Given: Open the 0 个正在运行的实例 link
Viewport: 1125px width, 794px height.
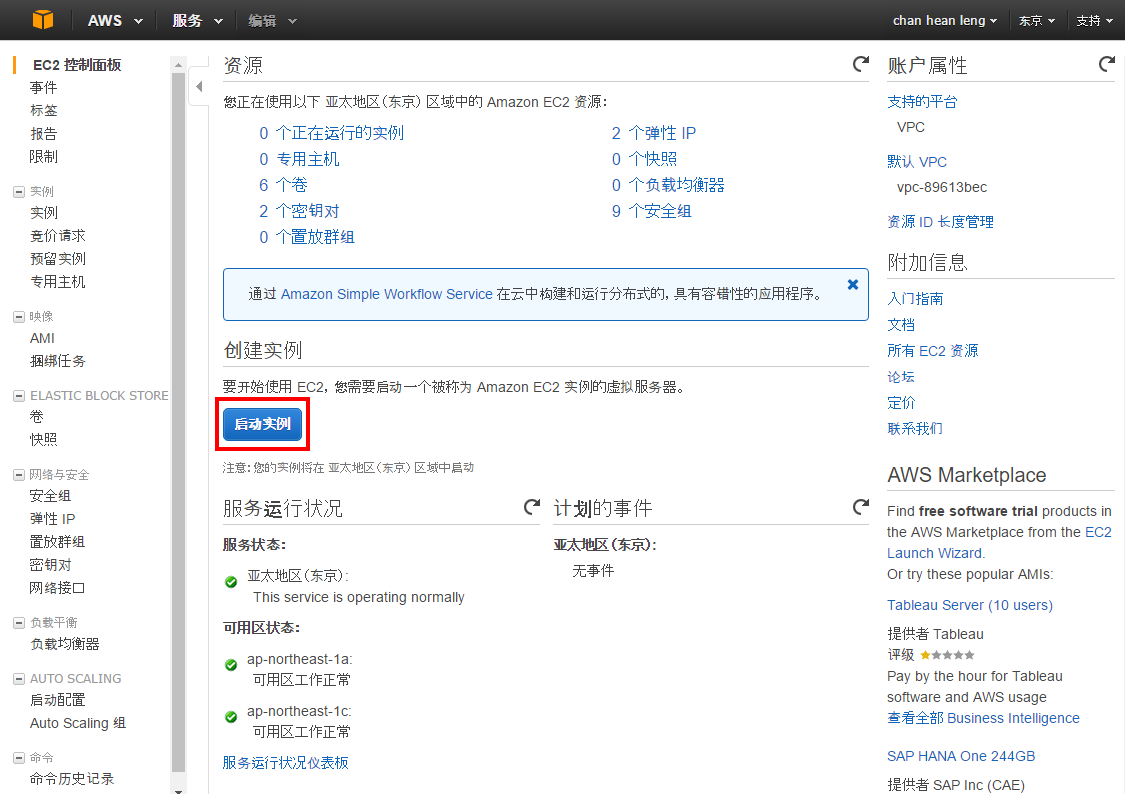Looking at the screenshot, I should pyautogui.click(x=331, y=133).
